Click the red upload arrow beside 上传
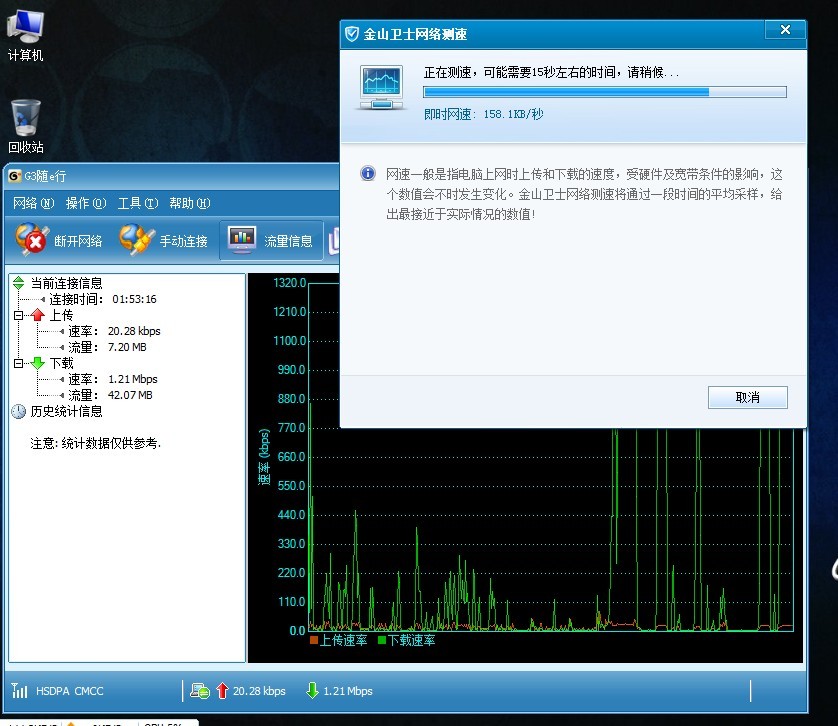This screenshot has width=838, height=726. click(x=37, y=315)
